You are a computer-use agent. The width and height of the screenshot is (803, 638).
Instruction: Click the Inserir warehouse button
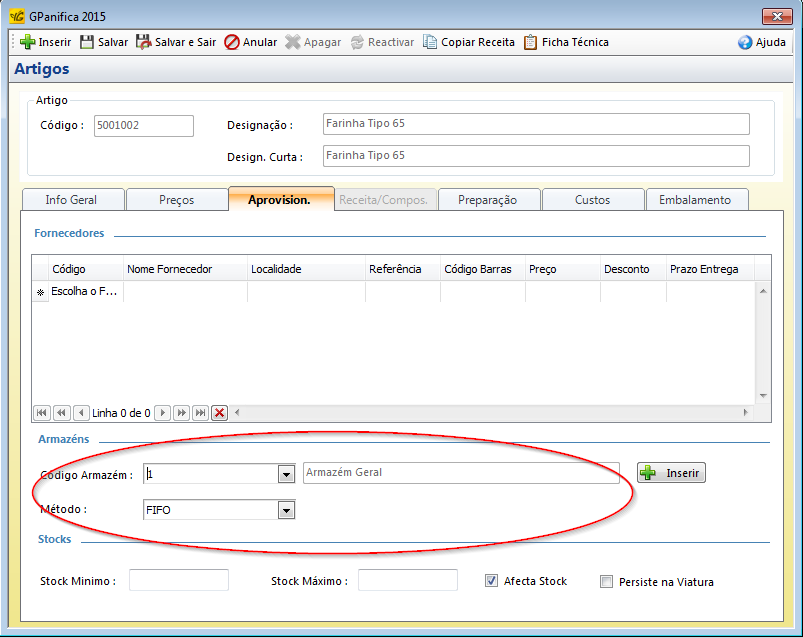pos(672,472)
